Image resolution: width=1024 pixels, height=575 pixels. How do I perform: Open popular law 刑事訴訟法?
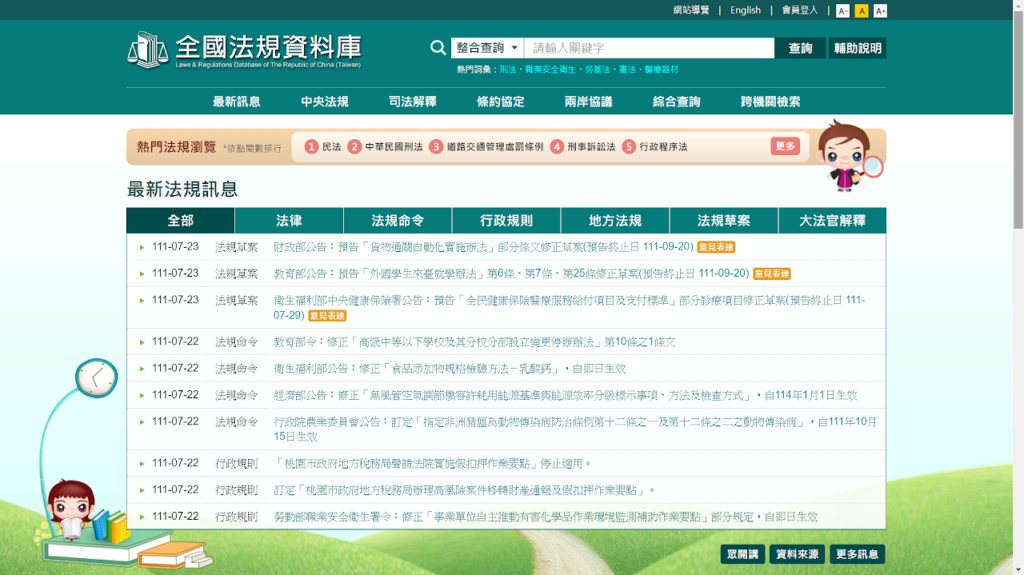tap(591, 147)
